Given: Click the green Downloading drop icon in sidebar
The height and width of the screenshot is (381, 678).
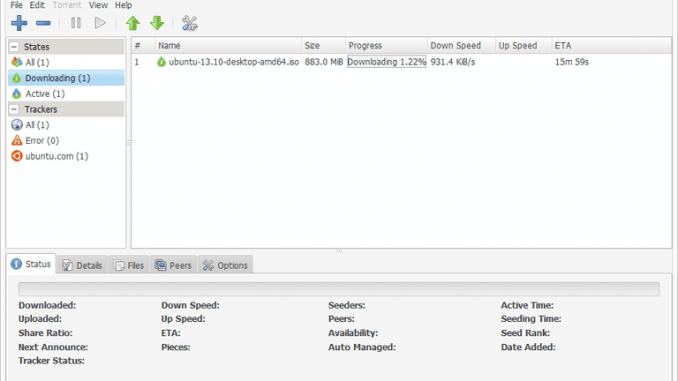Looking at the screenshot, I should pyautogui.click(x=16, y=78).
